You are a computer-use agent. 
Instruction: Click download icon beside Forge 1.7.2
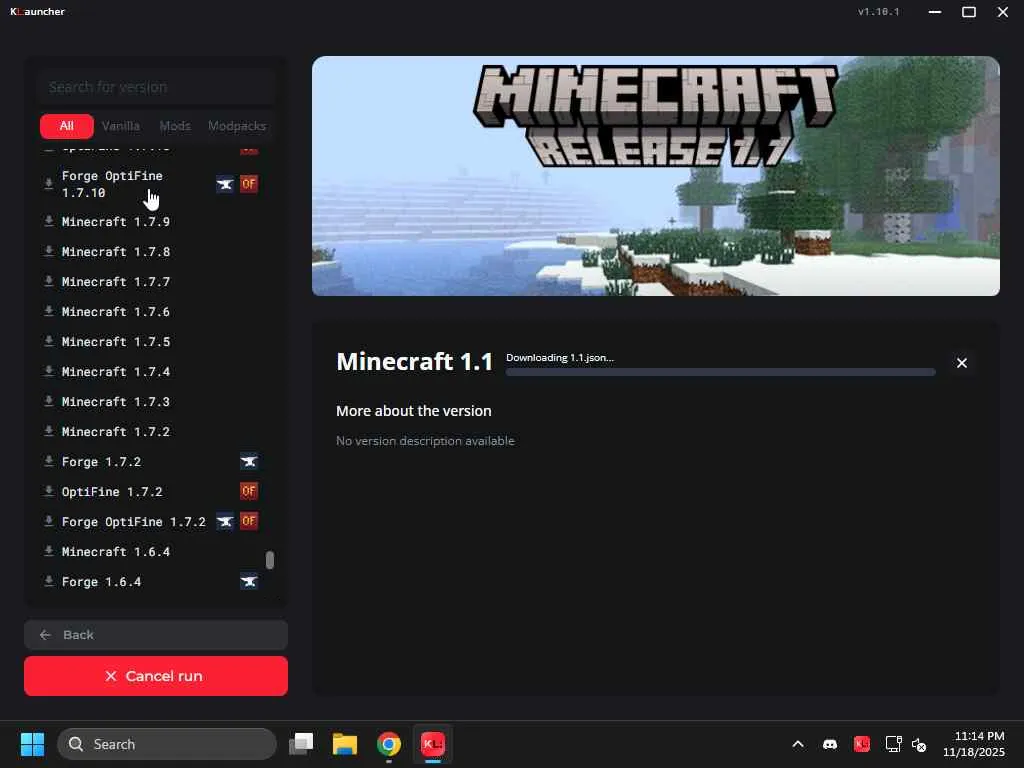click(48, 462)
